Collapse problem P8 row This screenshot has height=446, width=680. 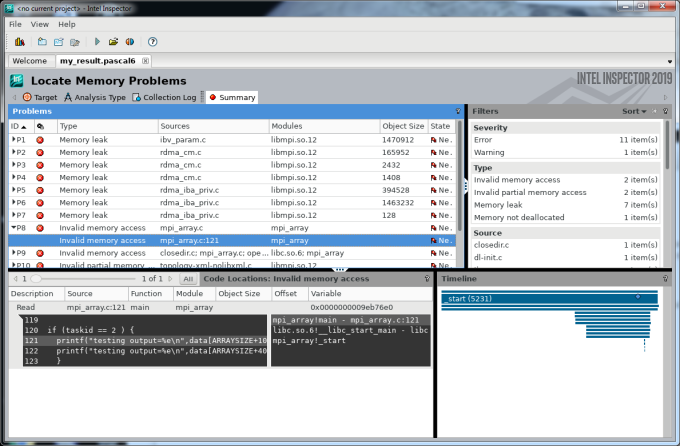click(x=13, y=227)
